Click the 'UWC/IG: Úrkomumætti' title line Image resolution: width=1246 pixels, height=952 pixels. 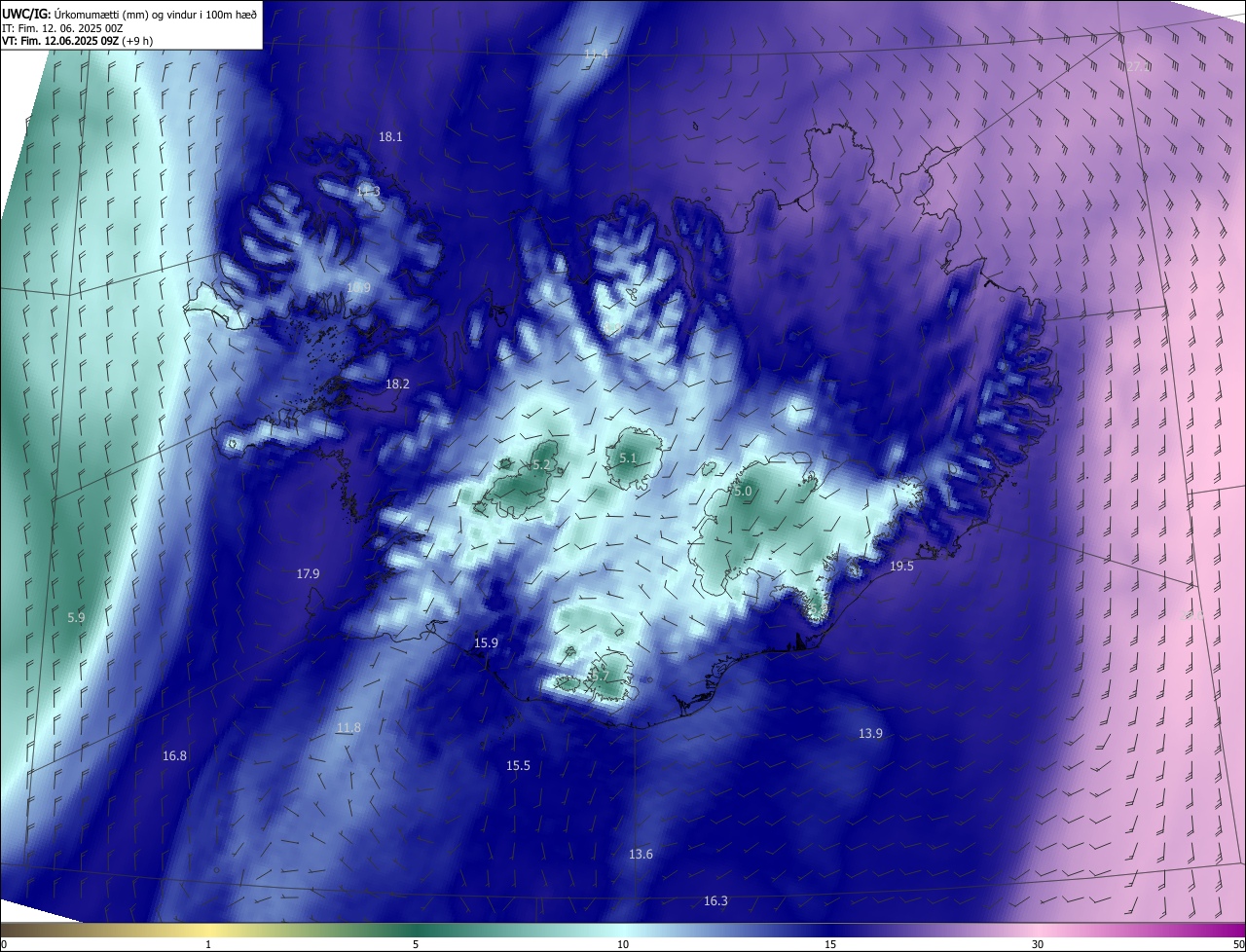pos(129,13)
